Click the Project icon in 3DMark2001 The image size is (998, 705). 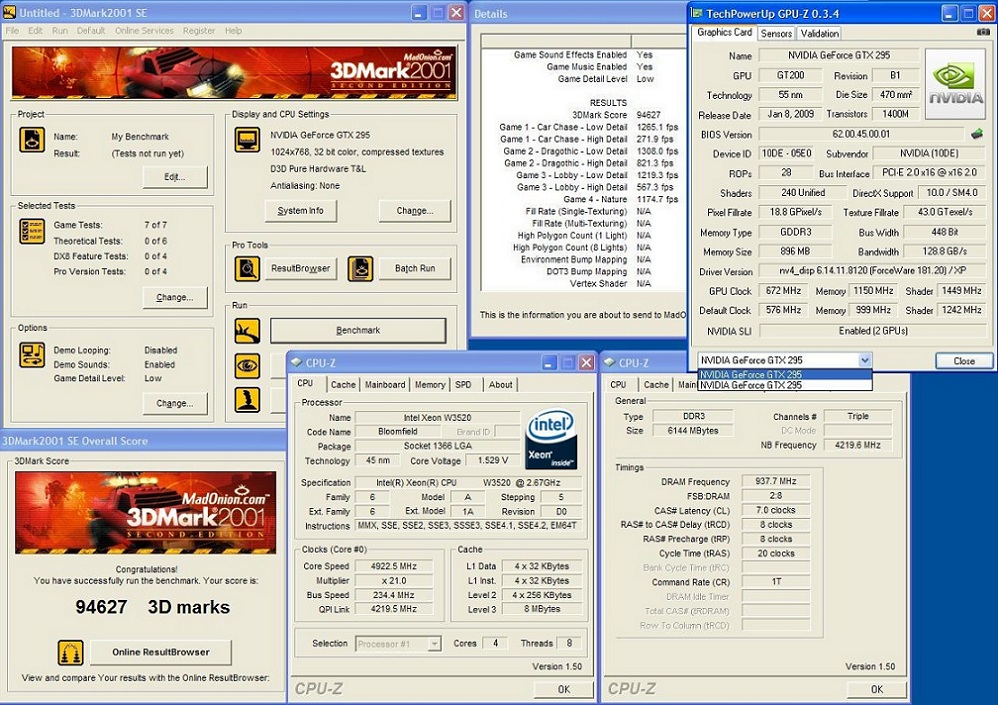tap(32, 140)
